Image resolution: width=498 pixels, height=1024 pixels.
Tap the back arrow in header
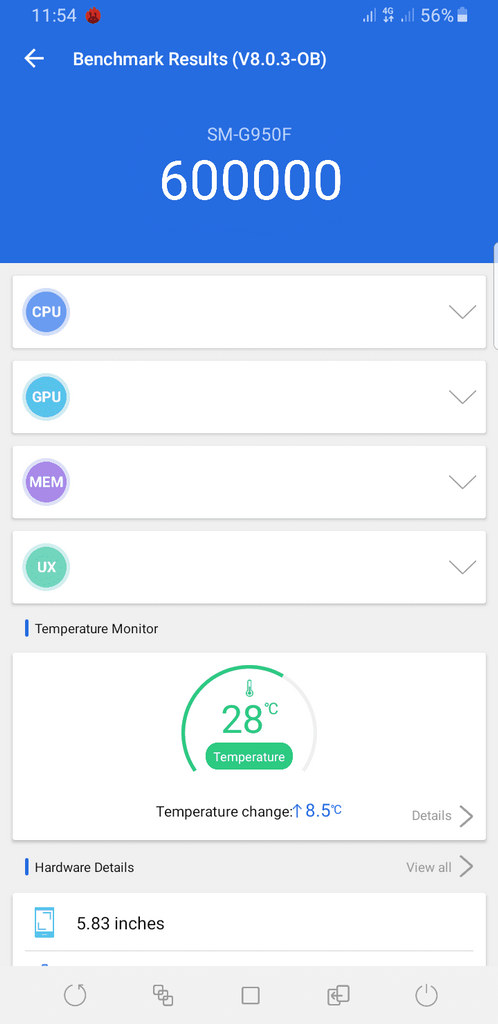coord(34,59)
